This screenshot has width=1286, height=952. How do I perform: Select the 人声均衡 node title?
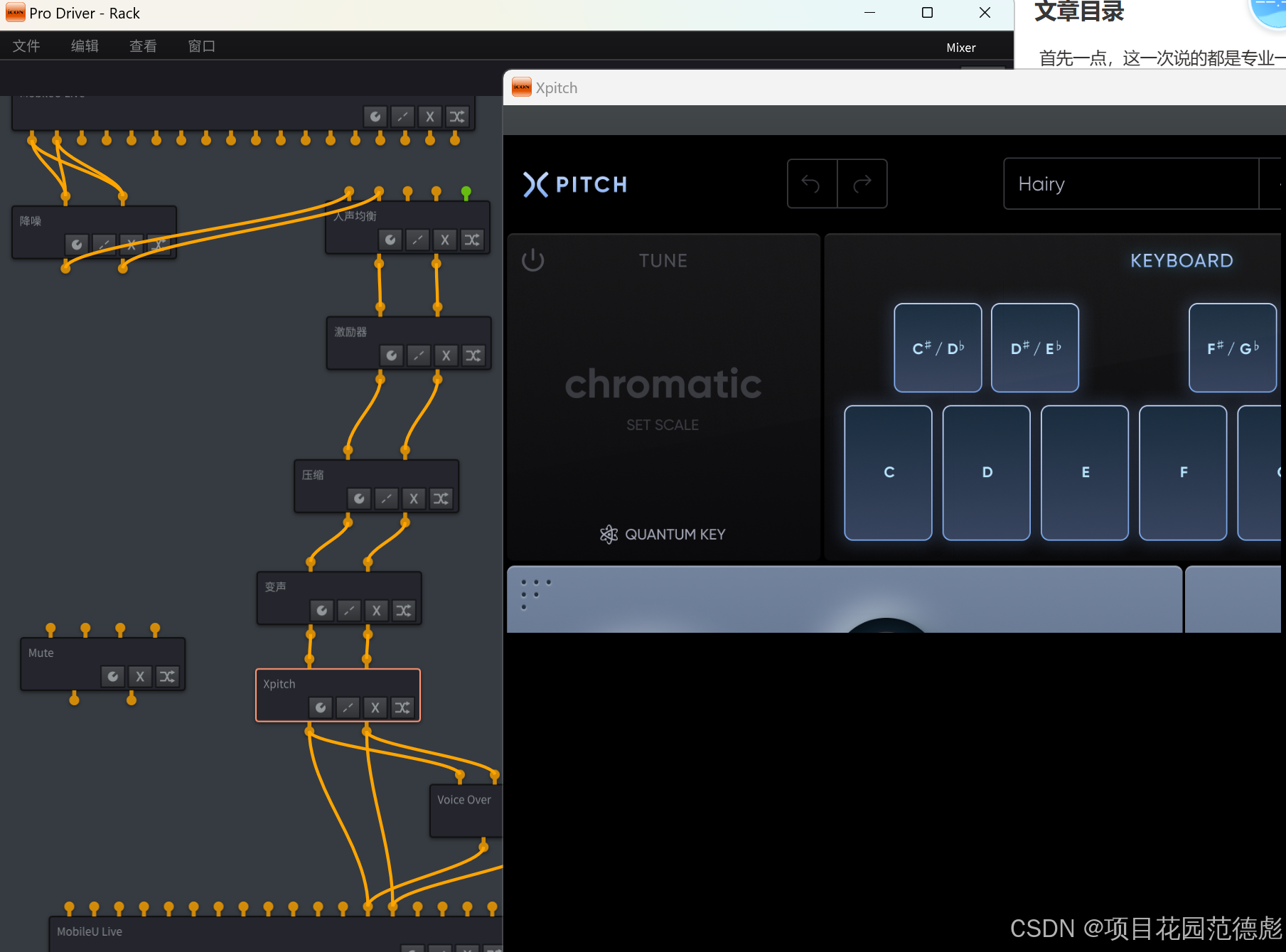click(355, 216)
